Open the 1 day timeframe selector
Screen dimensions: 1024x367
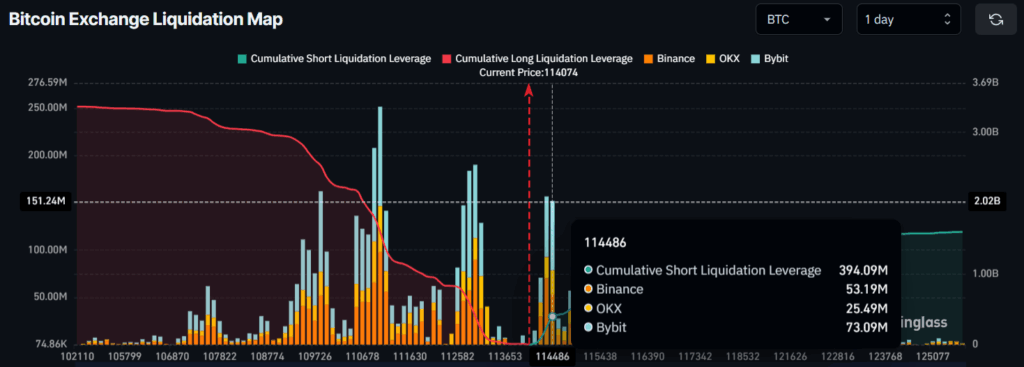pos(908,20)
